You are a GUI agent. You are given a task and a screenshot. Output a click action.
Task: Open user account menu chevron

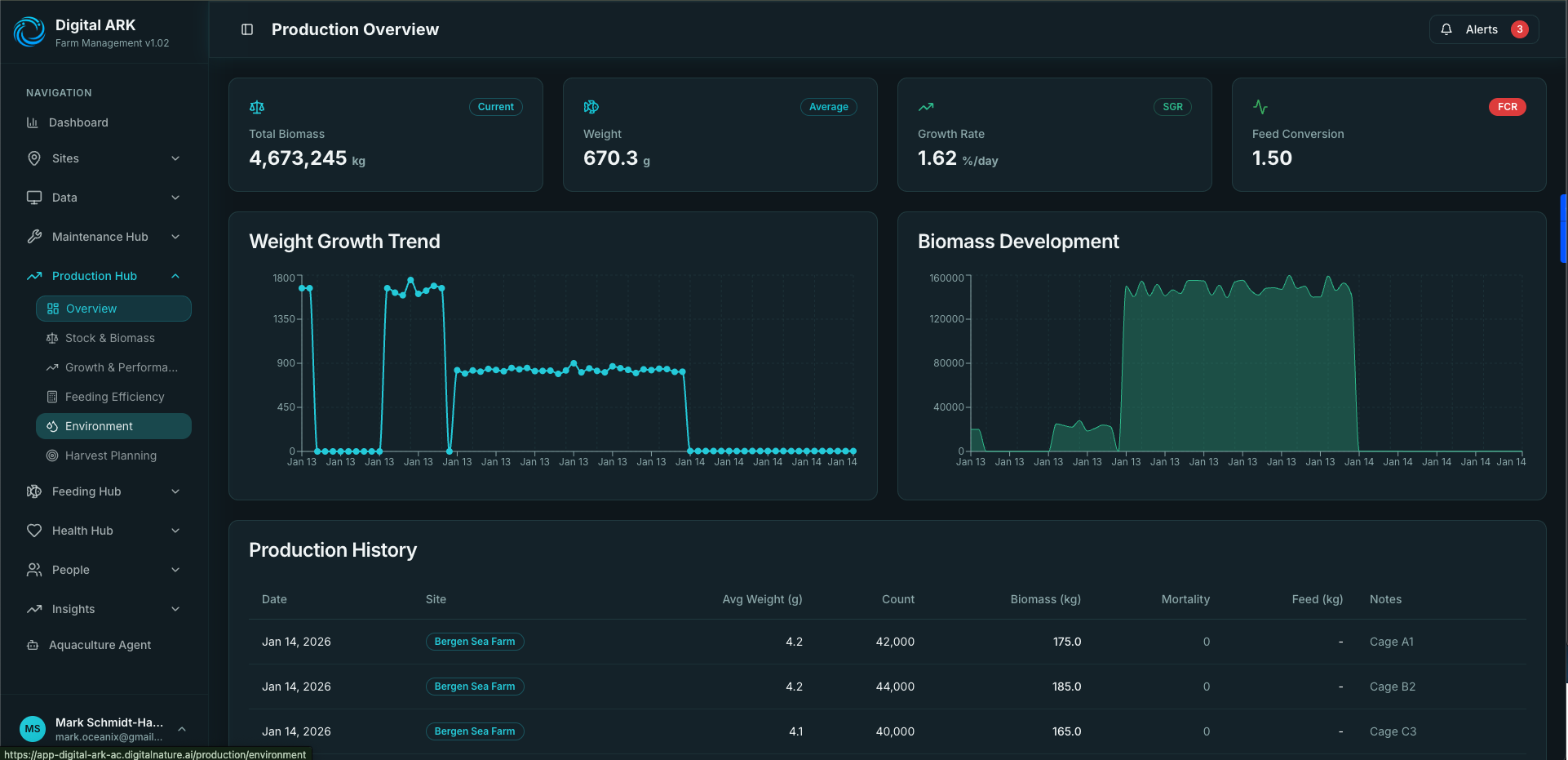click(x=182, y=729)
